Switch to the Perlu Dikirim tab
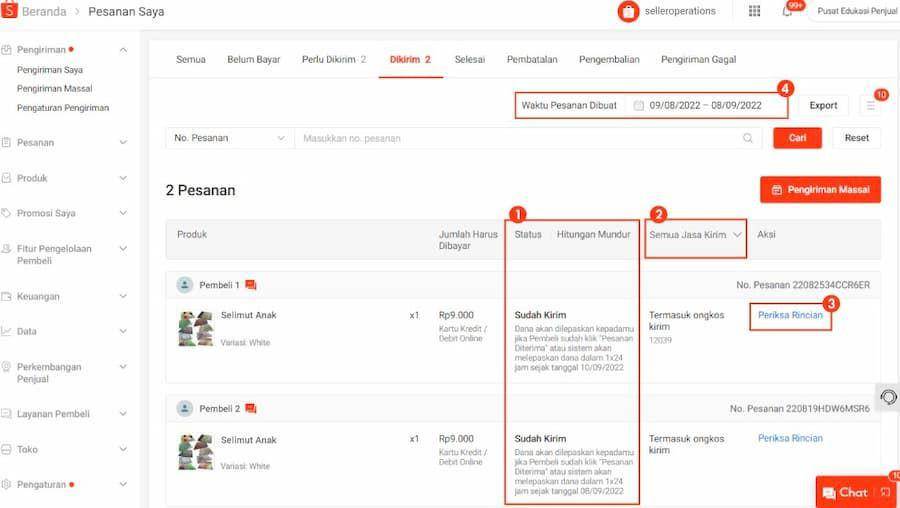This screenshot has height=508, width=900. coord(334,59)
